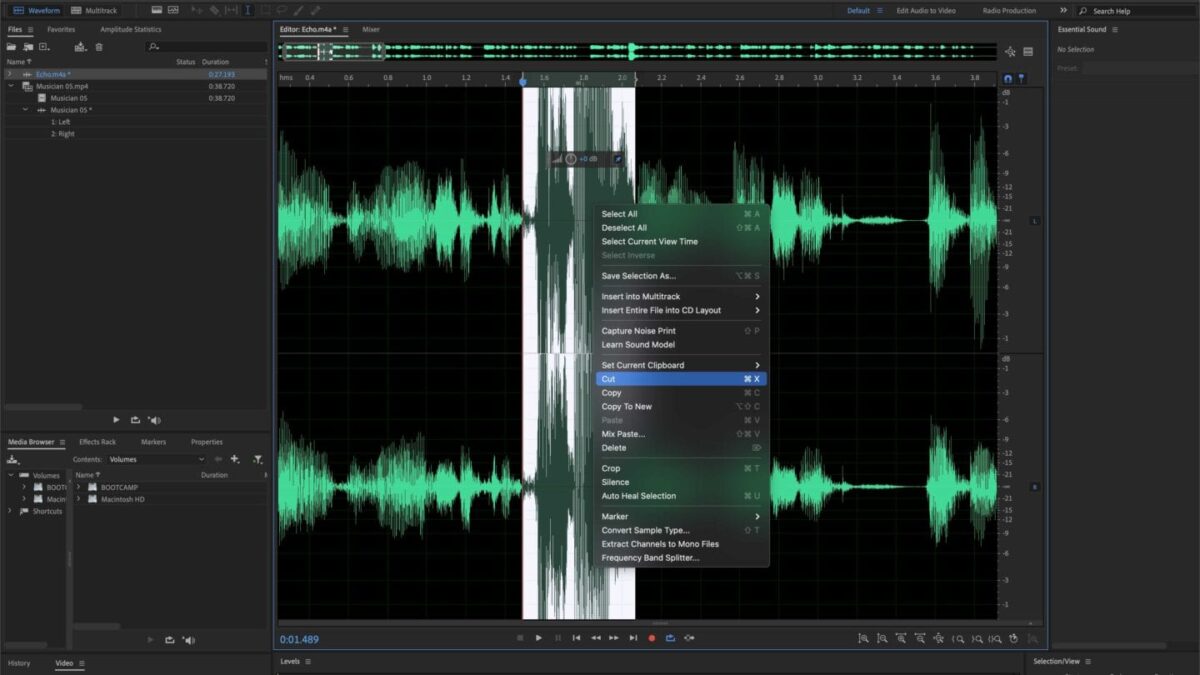Adjust the +0 dB volume knob
This screenshot has width=1200, height=675.
[x=571, y=159]
